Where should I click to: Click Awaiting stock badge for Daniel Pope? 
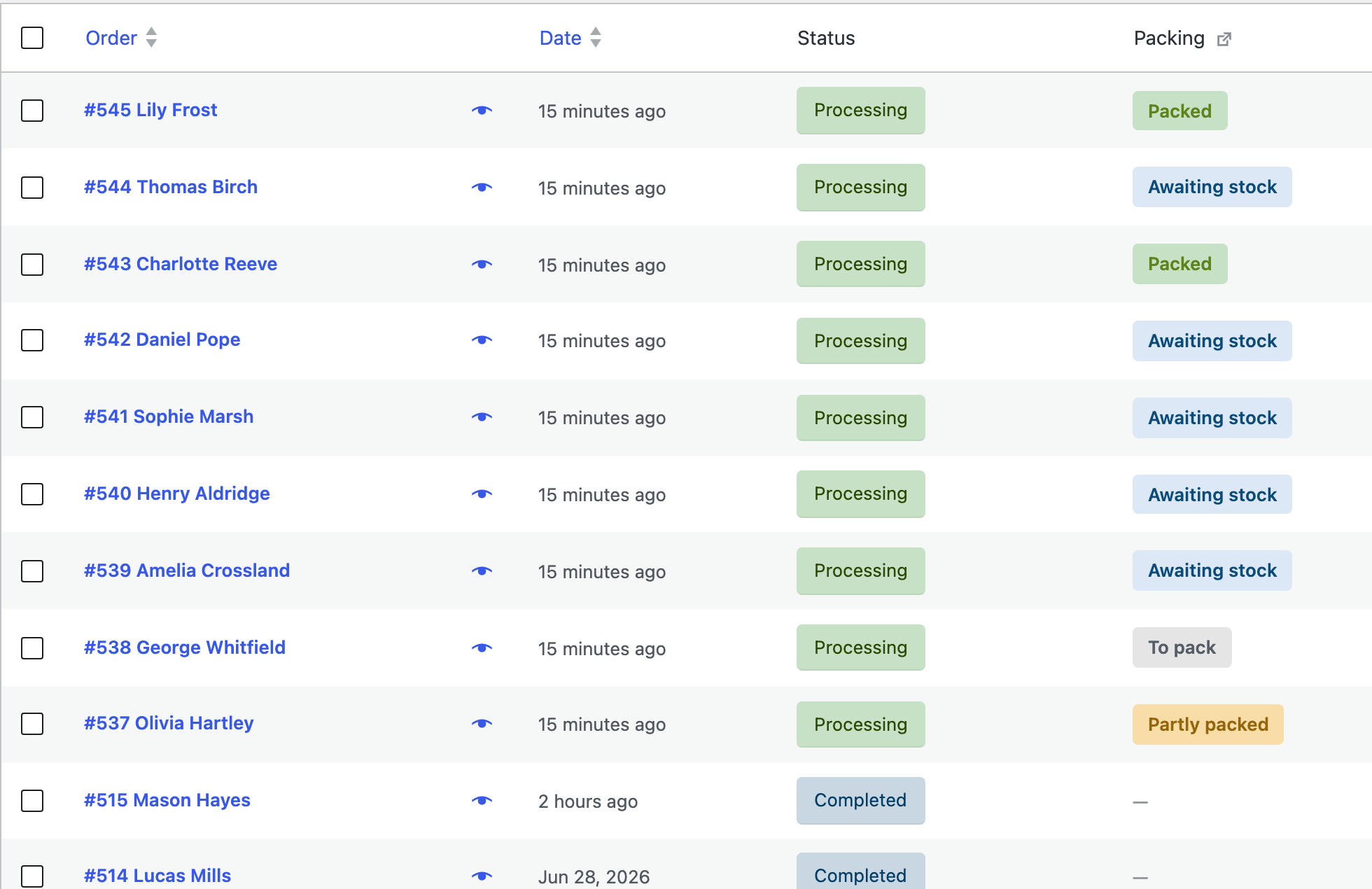[1212, 341]
